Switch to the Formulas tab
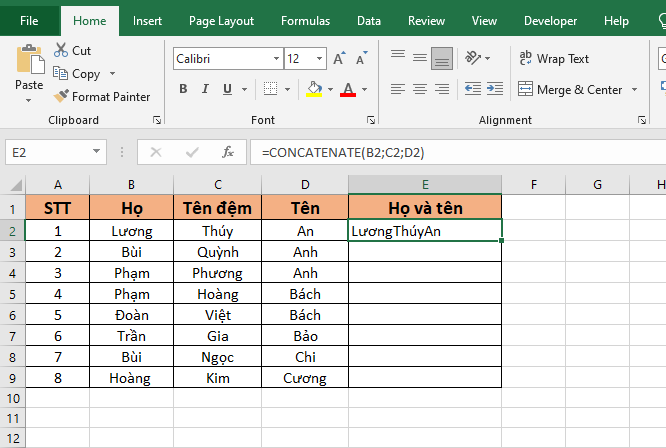Screen dimensions: 666x448 (305, 20)
